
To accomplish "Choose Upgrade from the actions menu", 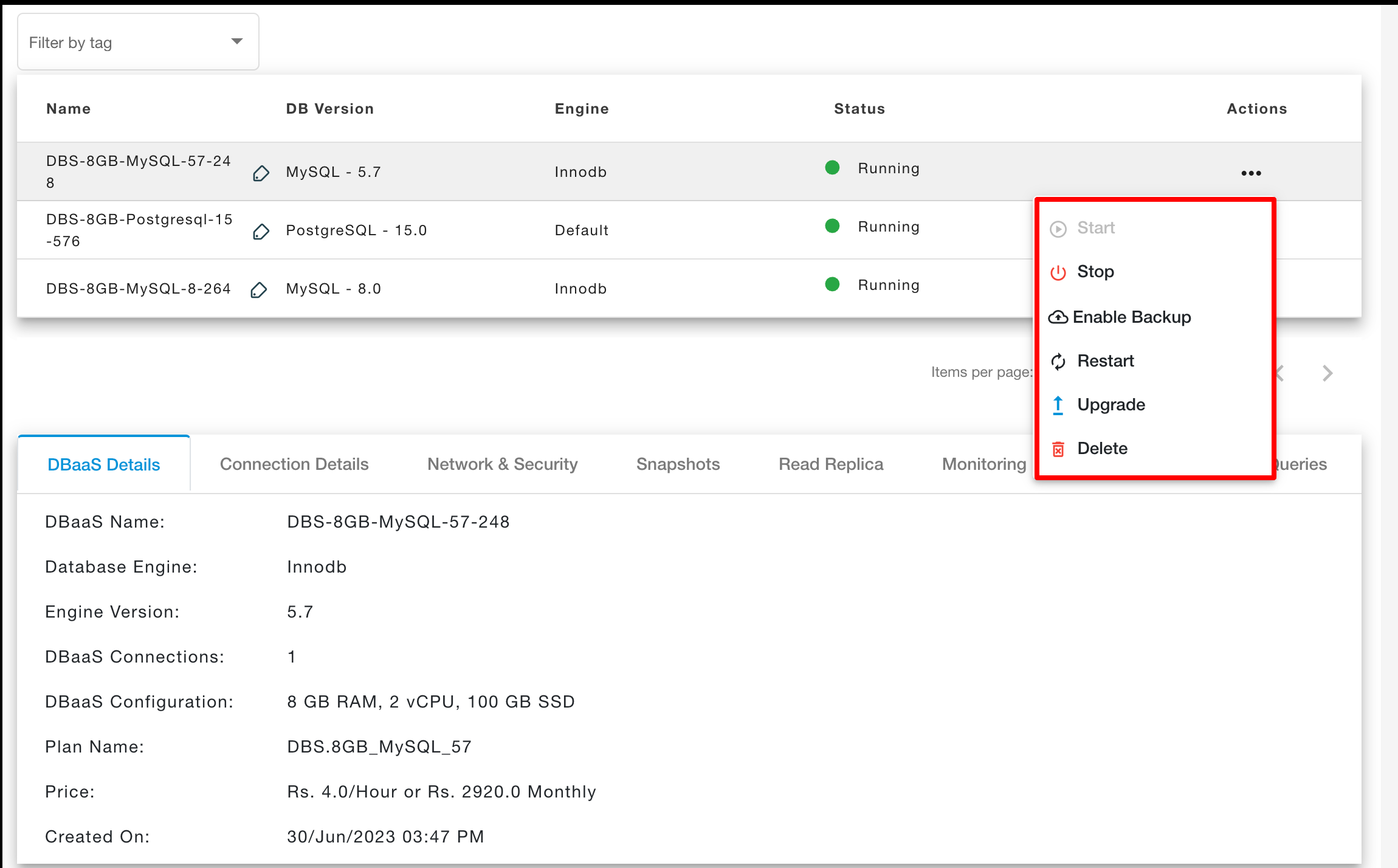I will click(x=1155, y=405).
